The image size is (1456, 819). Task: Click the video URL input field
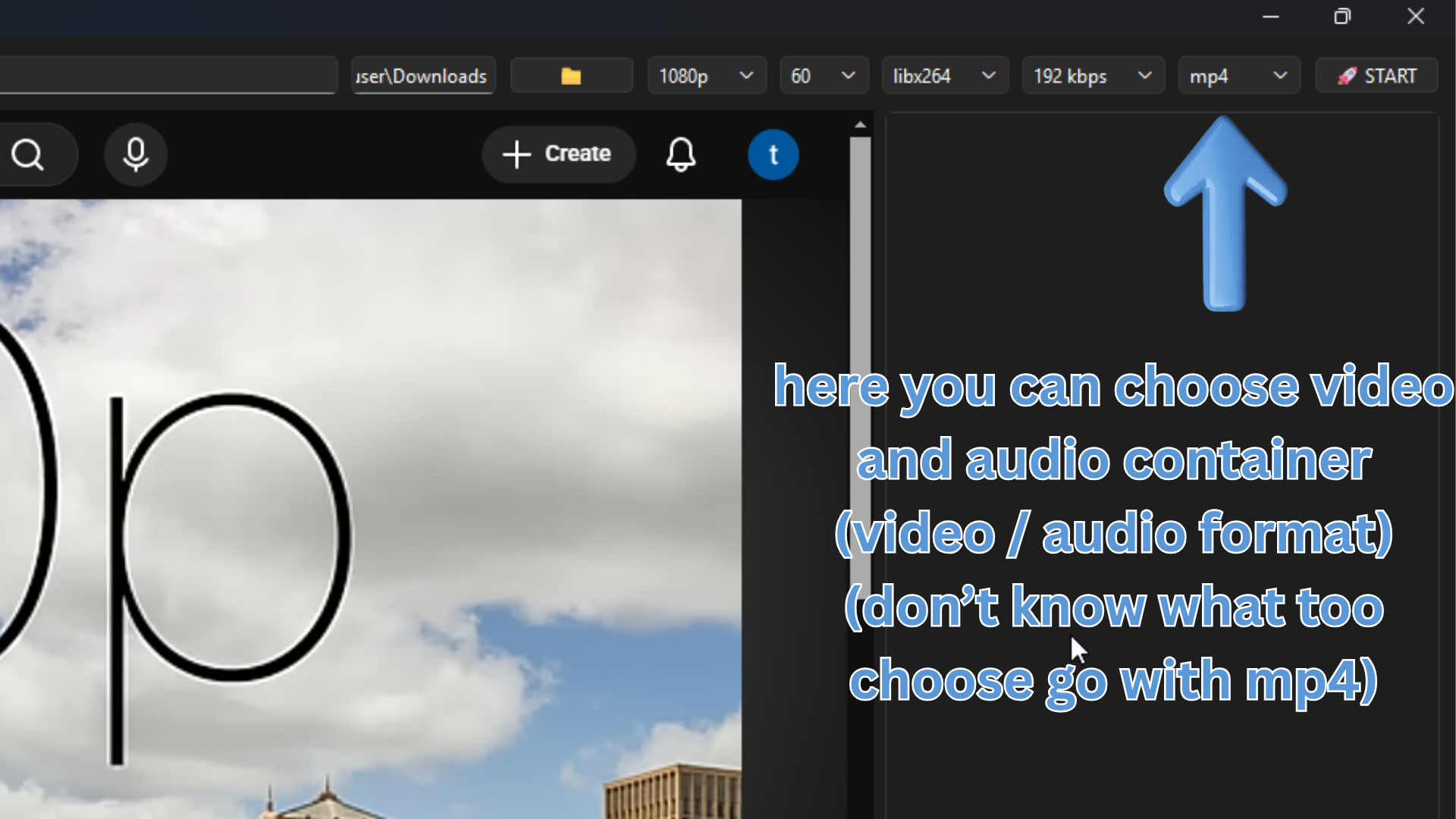(167, 75)
